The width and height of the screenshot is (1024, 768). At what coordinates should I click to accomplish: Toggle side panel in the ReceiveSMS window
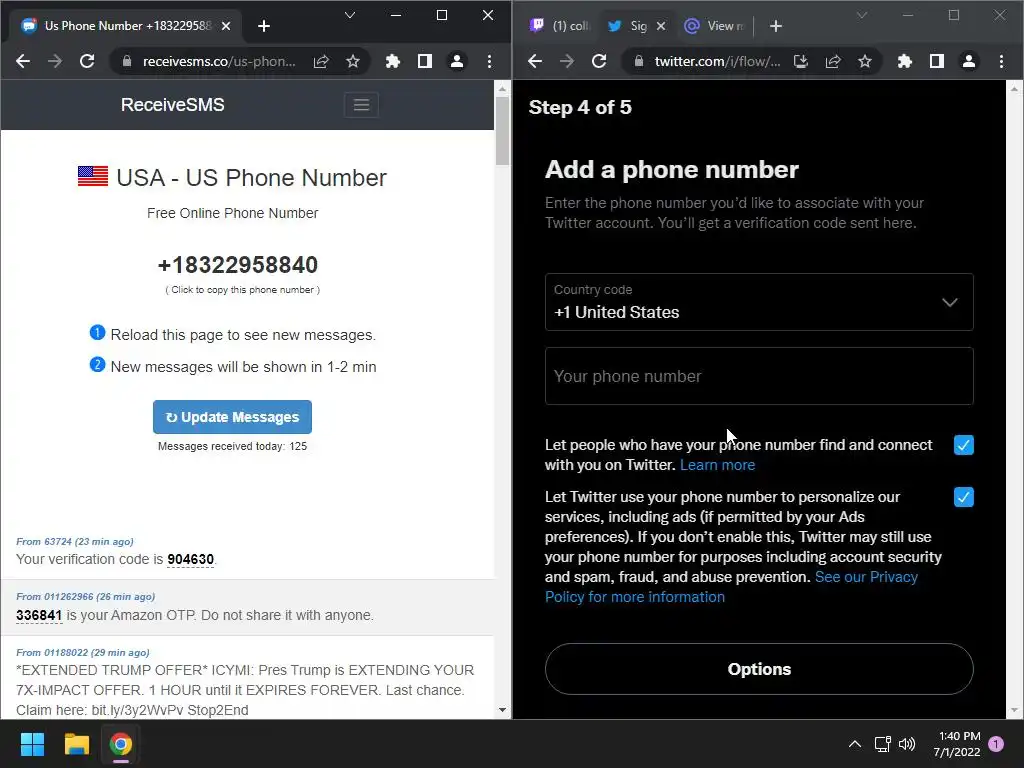pyautogui.click(x=424, y=61)
